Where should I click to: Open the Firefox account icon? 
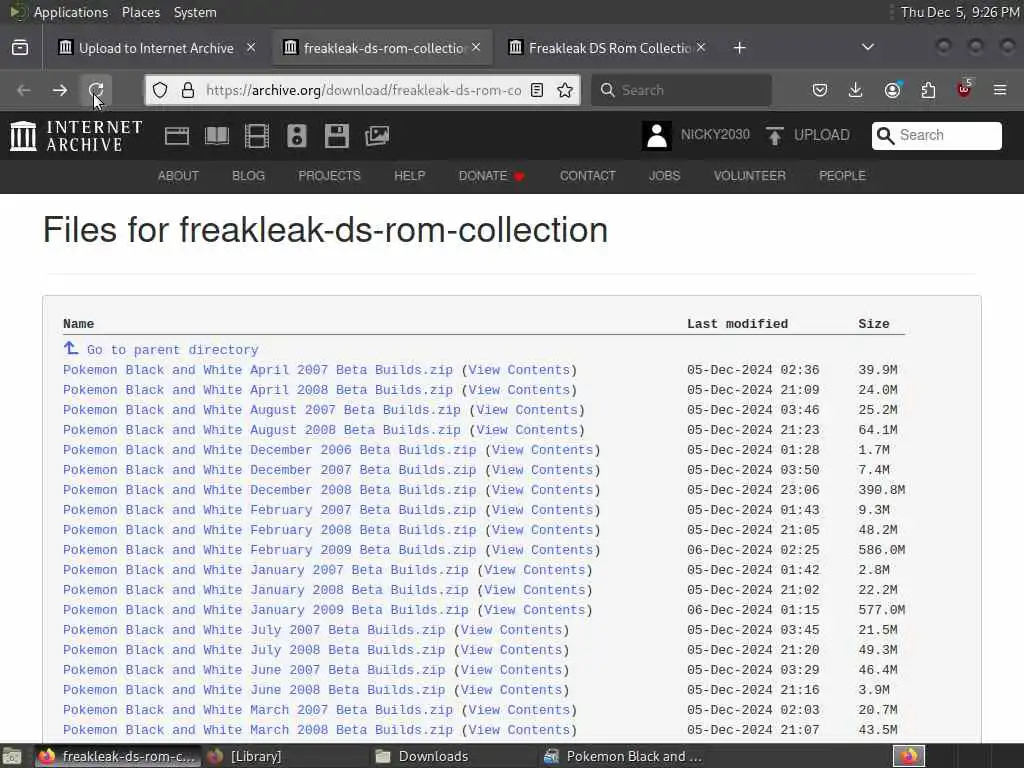tap(892, 90)
